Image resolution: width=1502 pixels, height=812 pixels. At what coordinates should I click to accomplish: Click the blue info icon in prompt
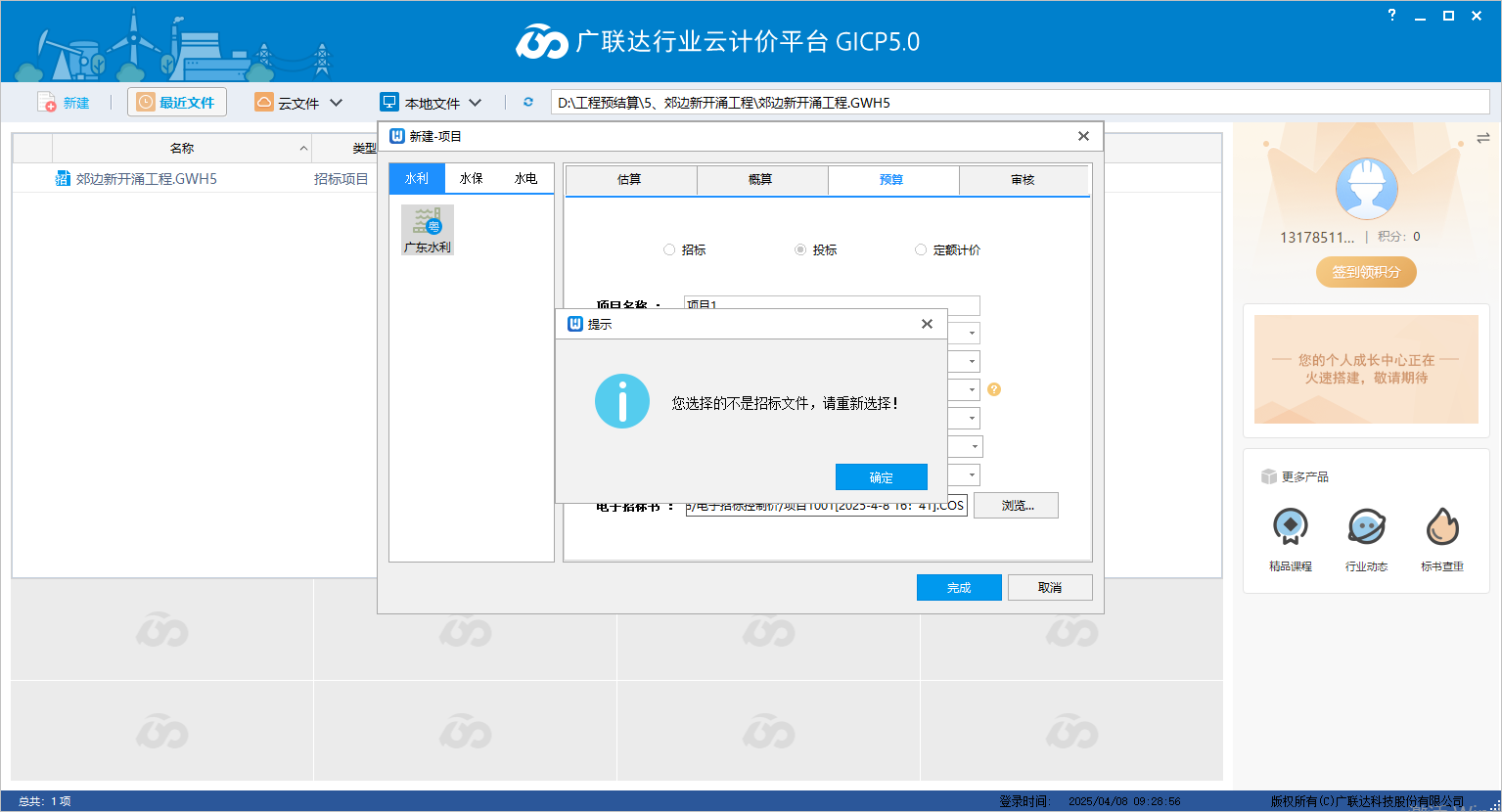[622, 401]
